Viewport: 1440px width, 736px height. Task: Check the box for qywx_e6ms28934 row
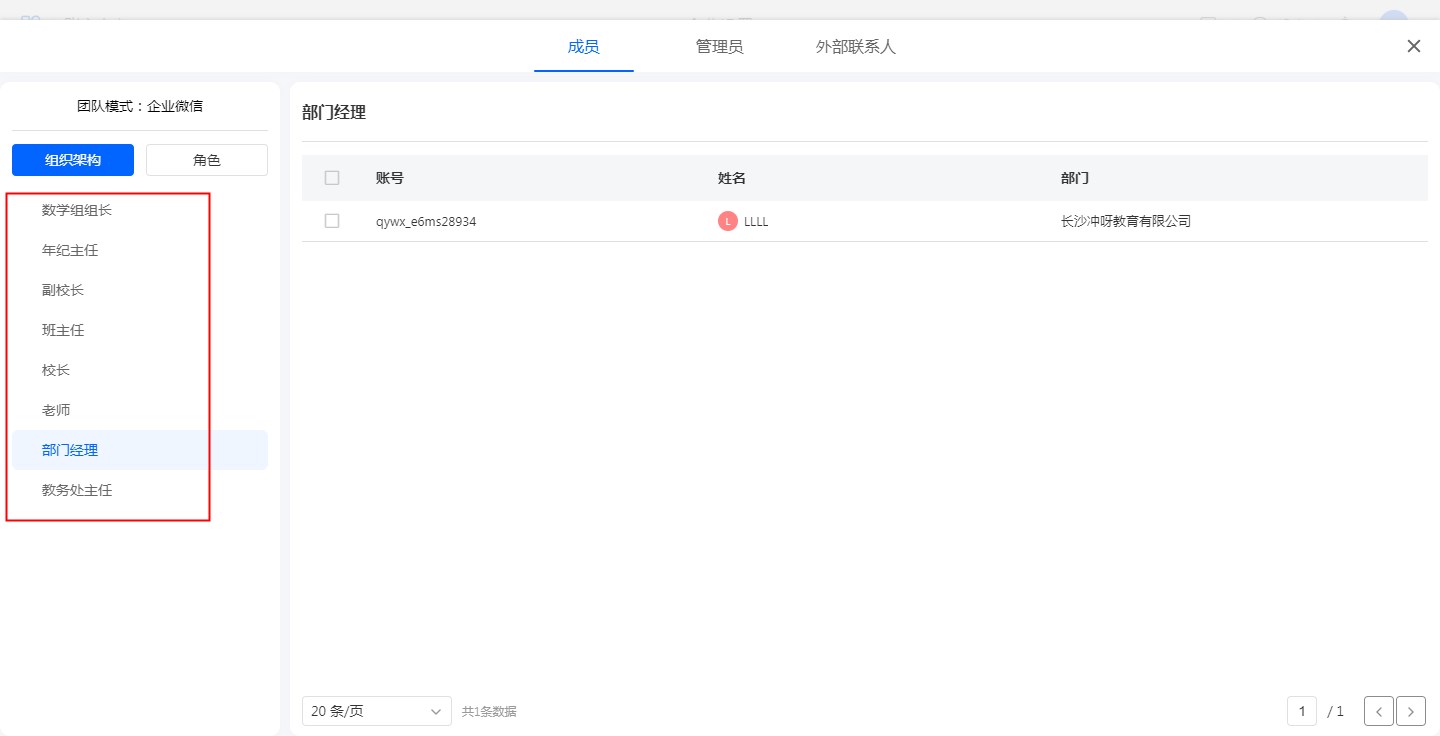coord(332,221)
